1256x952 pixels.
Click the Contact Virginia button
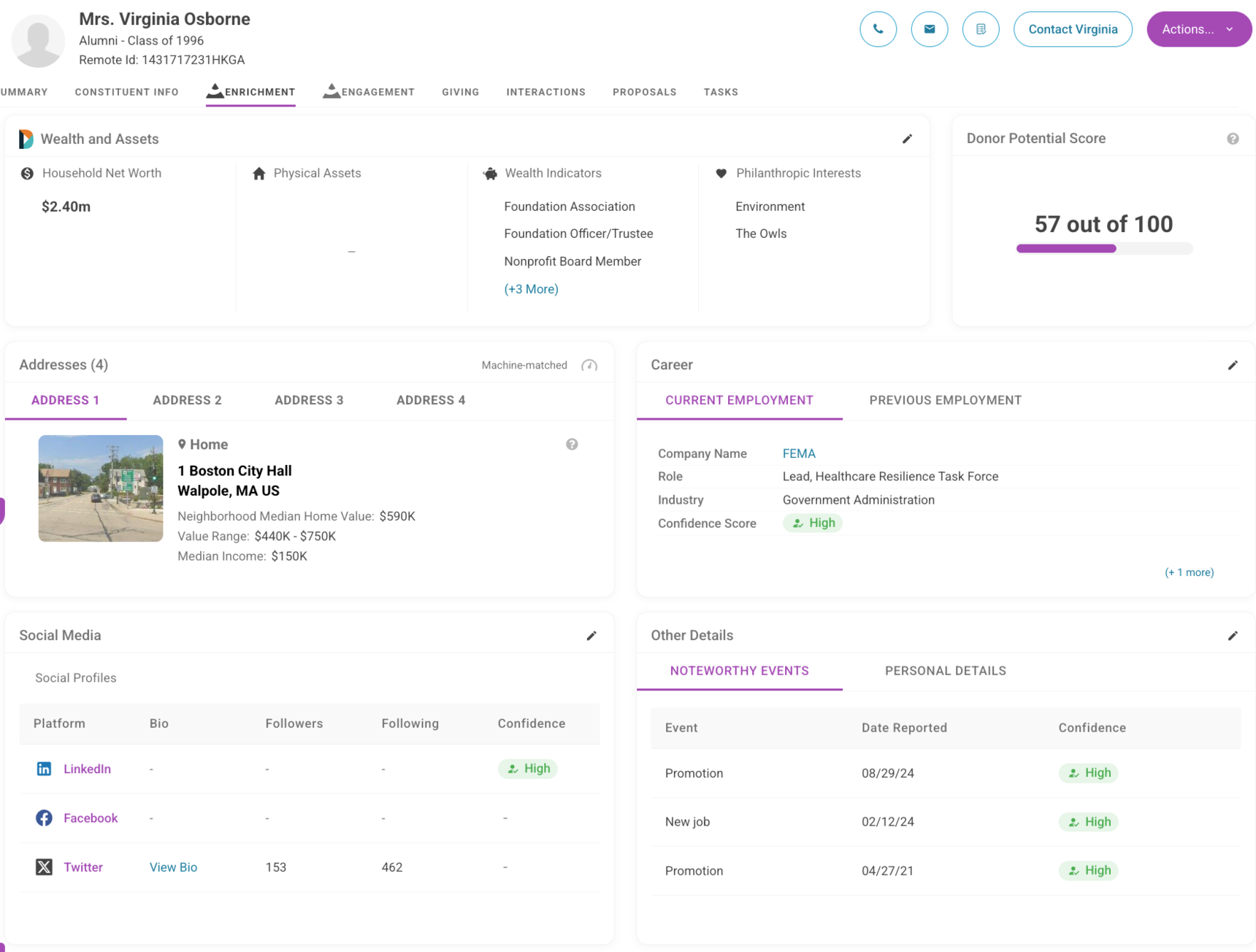point(1072,29)
